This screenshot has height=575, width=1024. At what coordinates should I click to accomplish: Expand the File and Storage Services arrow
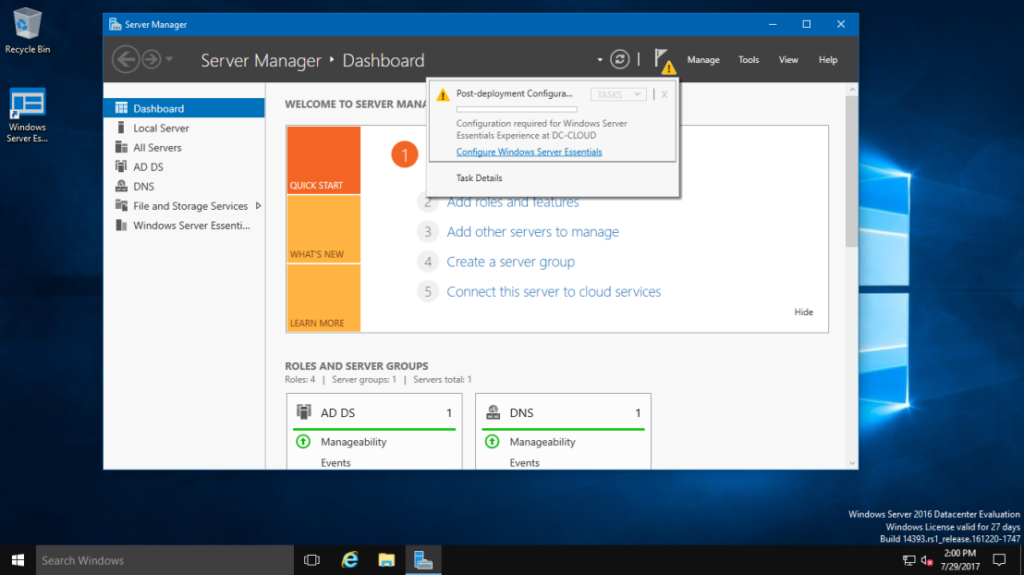point(259,206)
